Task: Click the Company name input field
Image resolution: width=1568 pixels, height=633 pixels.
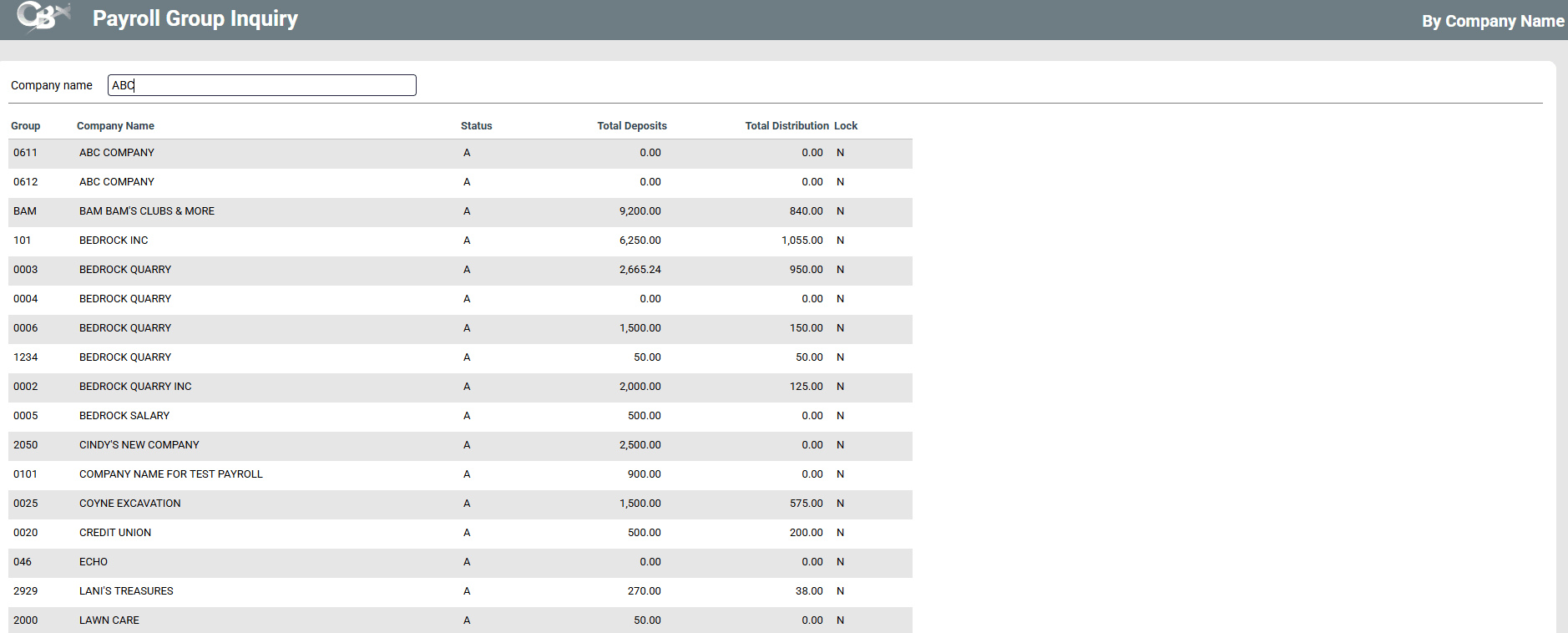Action: pos(261,85)
